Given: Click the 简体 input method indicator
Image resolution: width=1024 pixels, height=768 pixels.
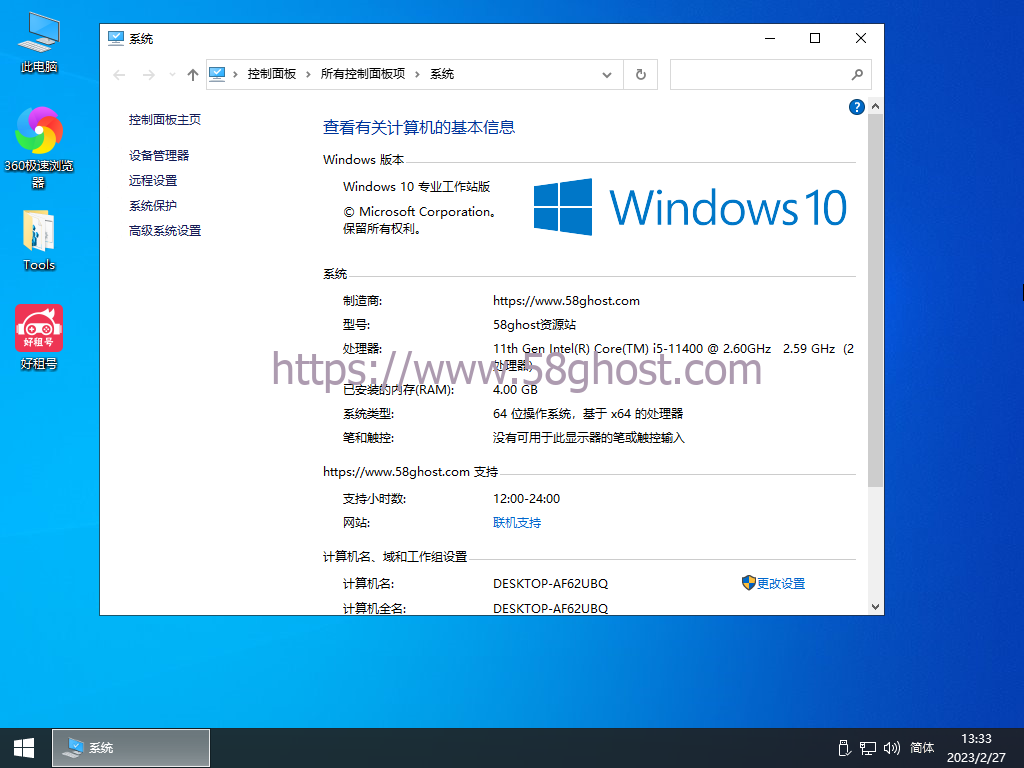Looking at the screenshot, I should 921,747.
